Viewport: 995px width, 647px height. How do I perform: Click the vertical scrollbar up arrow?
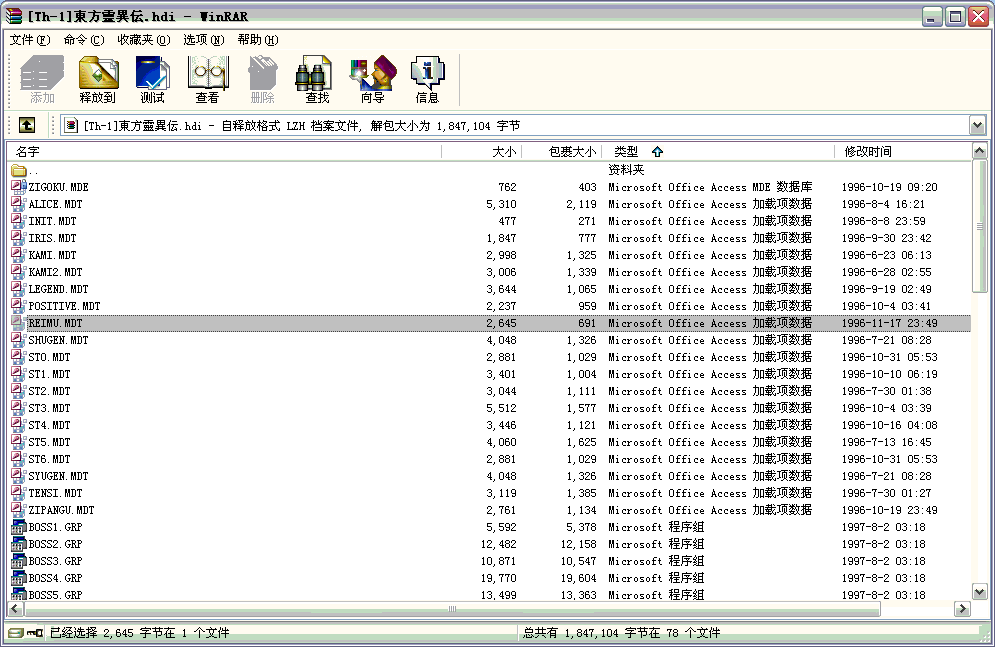(x=979, y=151)
